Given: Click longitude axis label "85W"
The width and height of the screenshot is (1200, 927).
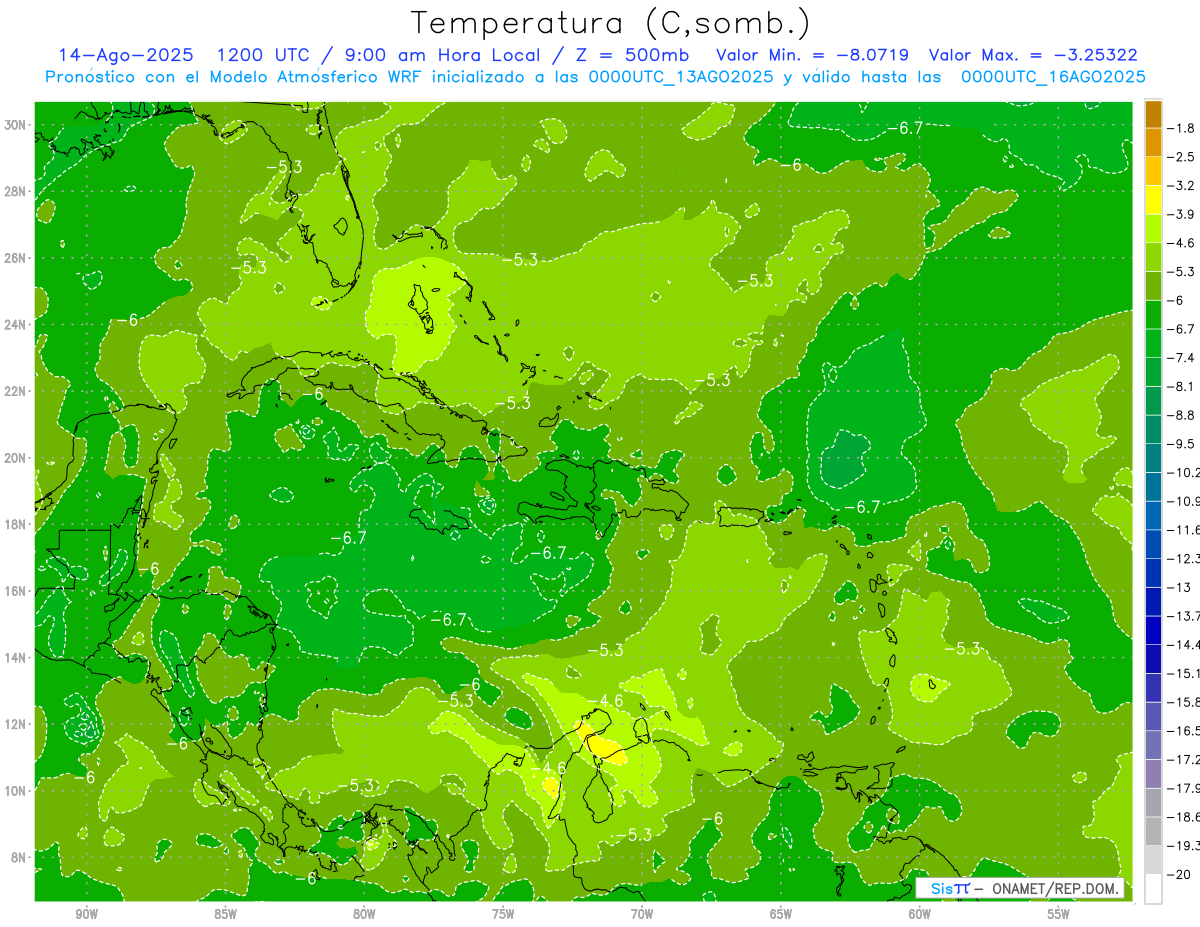Looking at the screenshot, I should click(x=226, y=914).
